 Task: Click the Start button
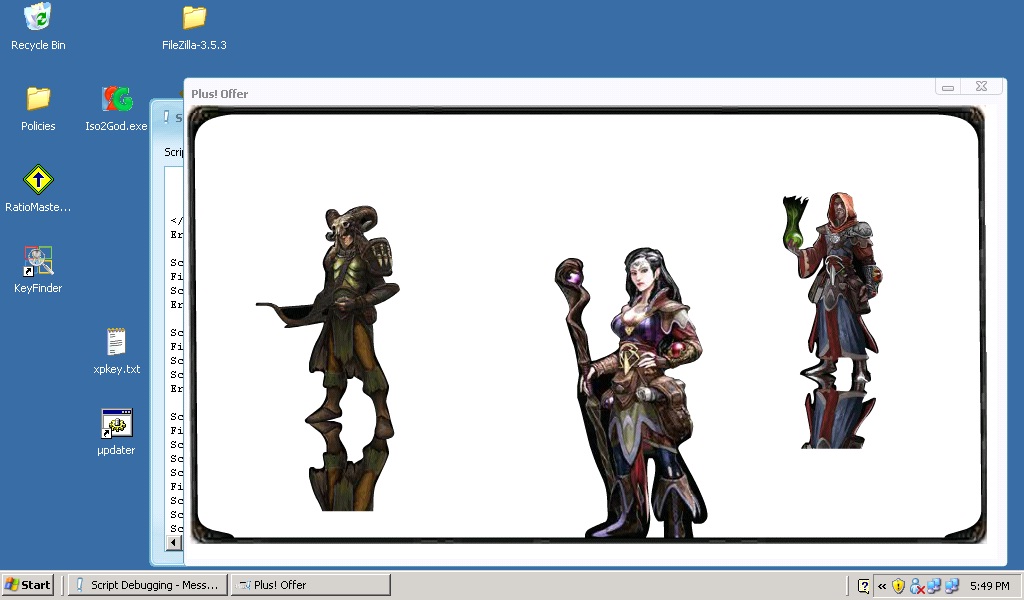pos(28,585)
